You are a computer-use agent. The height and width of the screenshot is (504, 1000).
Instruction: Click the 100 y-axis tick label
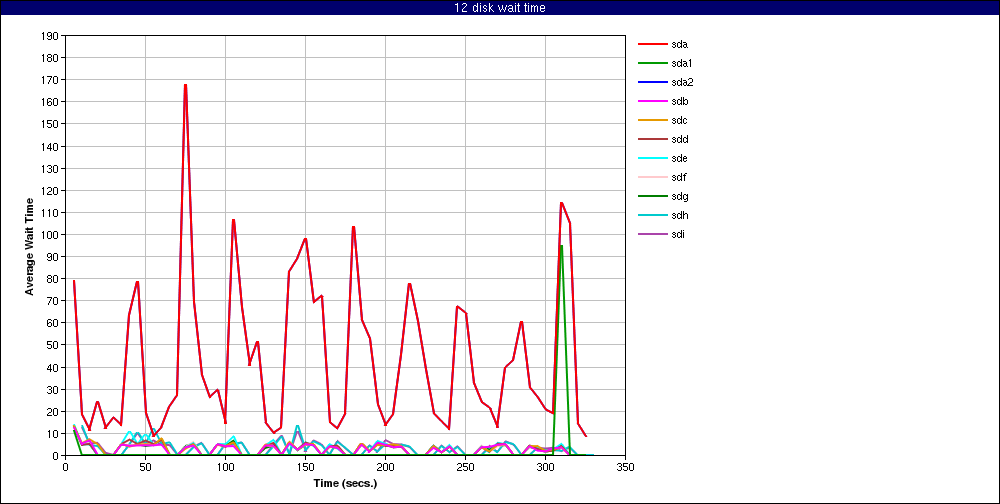[x=50, y=235]
